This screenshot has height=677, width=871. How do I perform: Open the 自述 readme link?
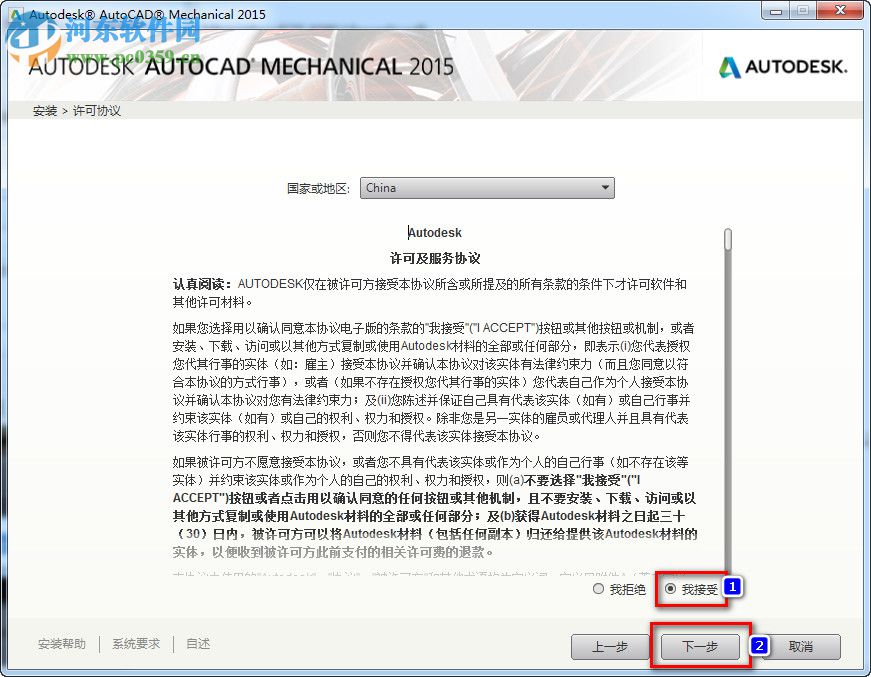196,644
